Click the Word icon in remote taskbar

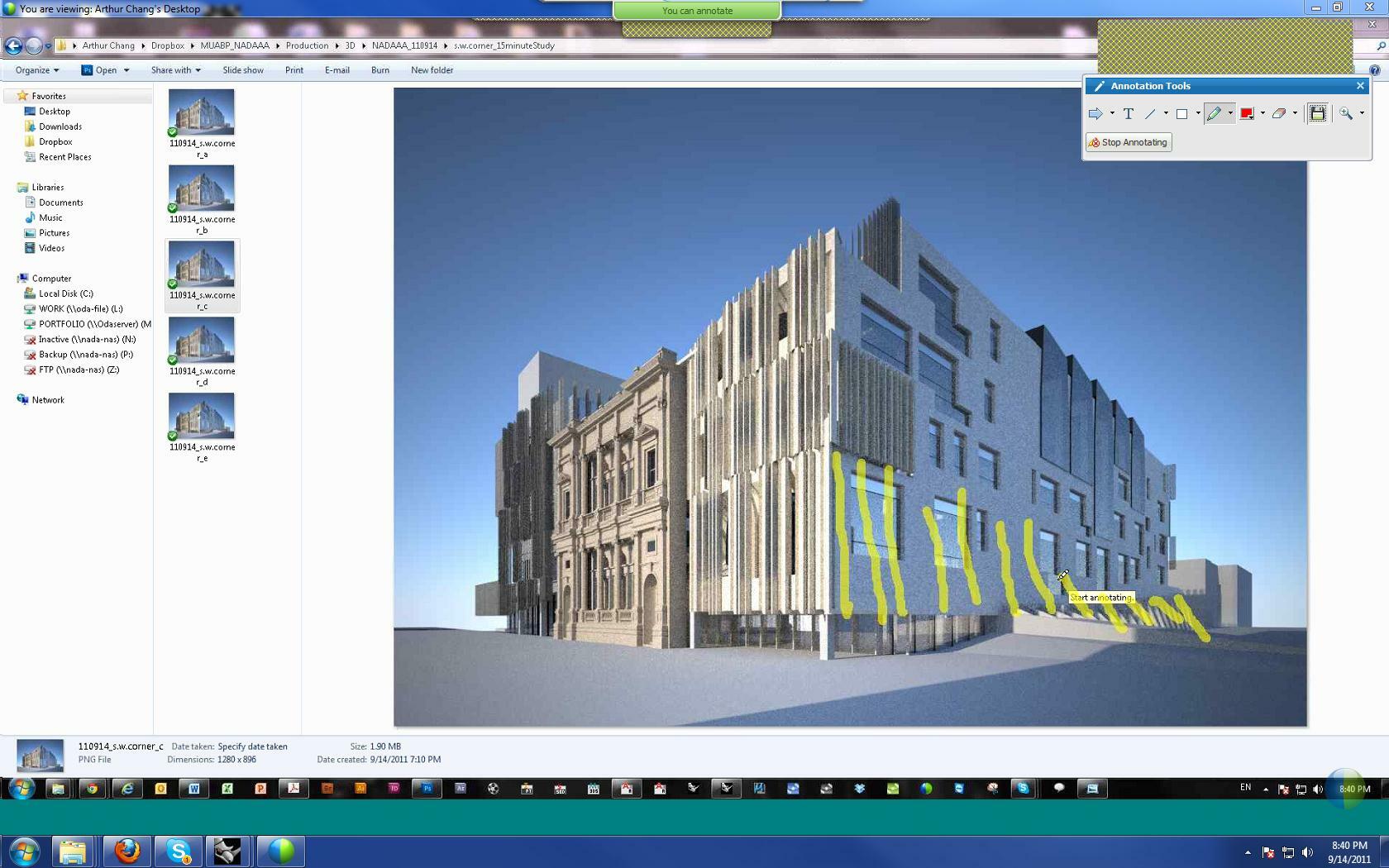[x=194, y=789]
